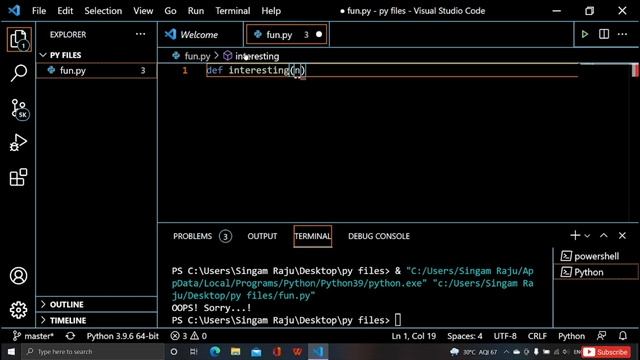Go to line via Ln 1, Col 19
Screen dimensions: 640x360
pos(414,336)
